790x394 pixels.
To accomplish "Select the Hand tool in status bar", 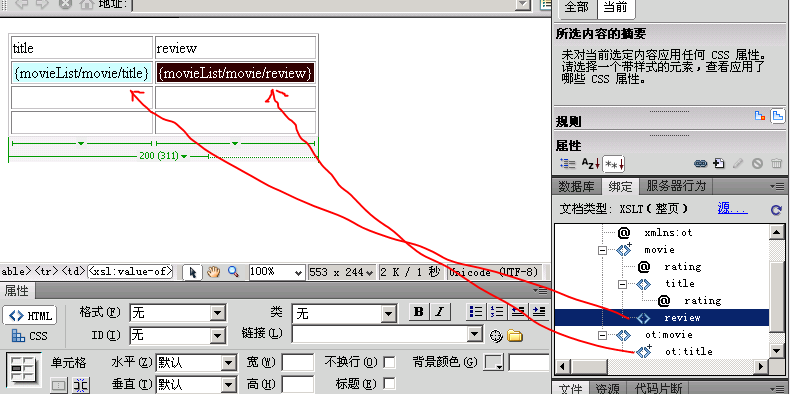I will click(x=214, y=272).
